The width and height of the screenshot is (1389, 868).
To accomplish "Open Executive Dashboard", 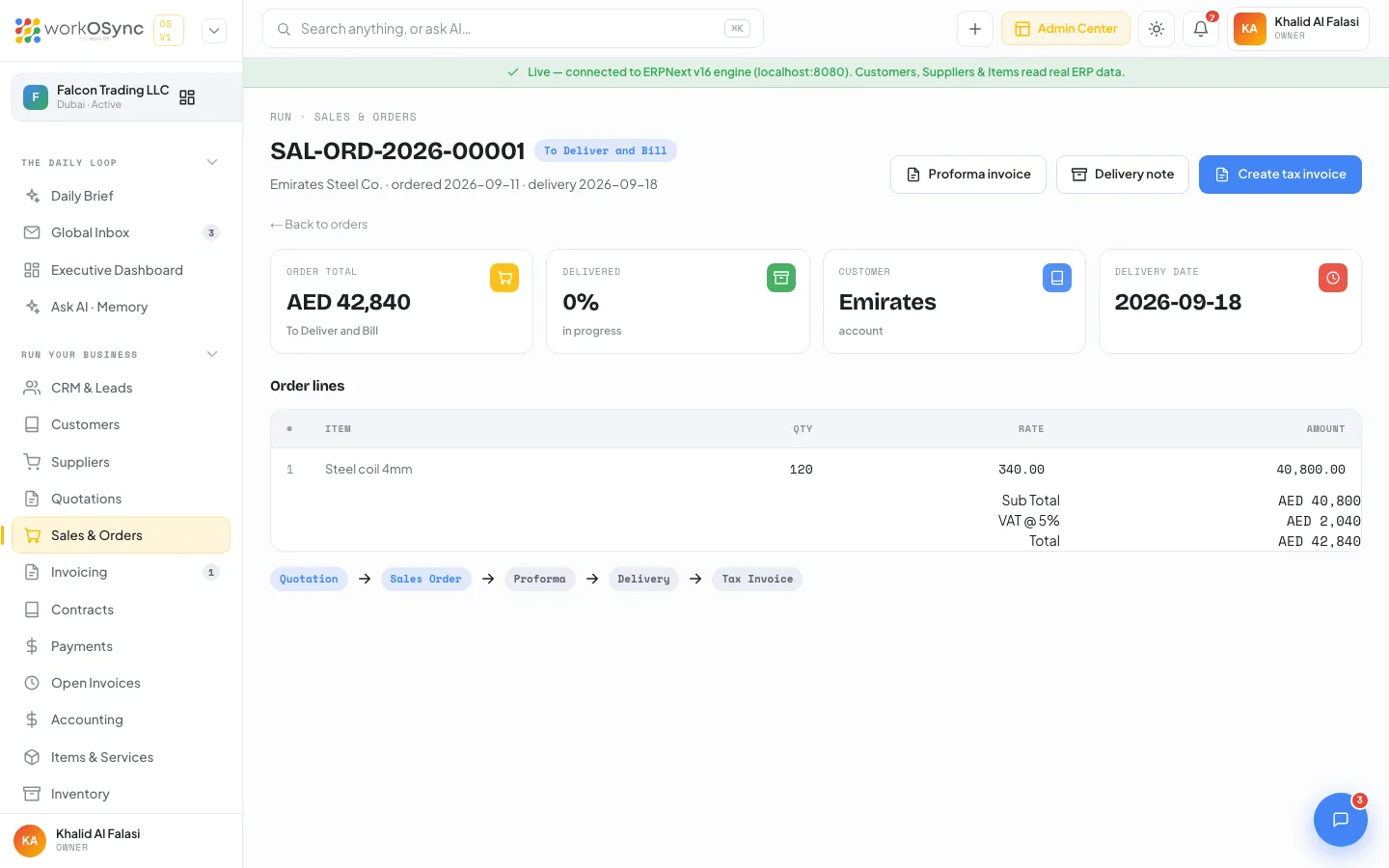I will click(122, 270).
